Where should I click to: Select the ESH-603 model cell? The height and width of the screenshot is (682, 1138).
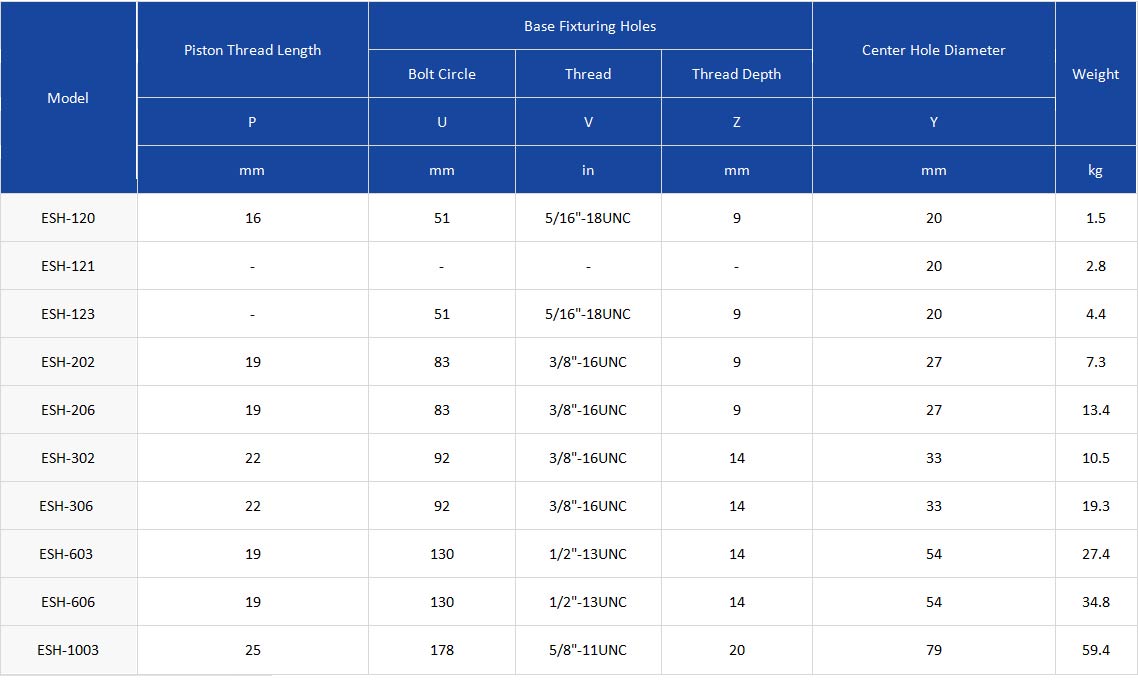(68, 554)
